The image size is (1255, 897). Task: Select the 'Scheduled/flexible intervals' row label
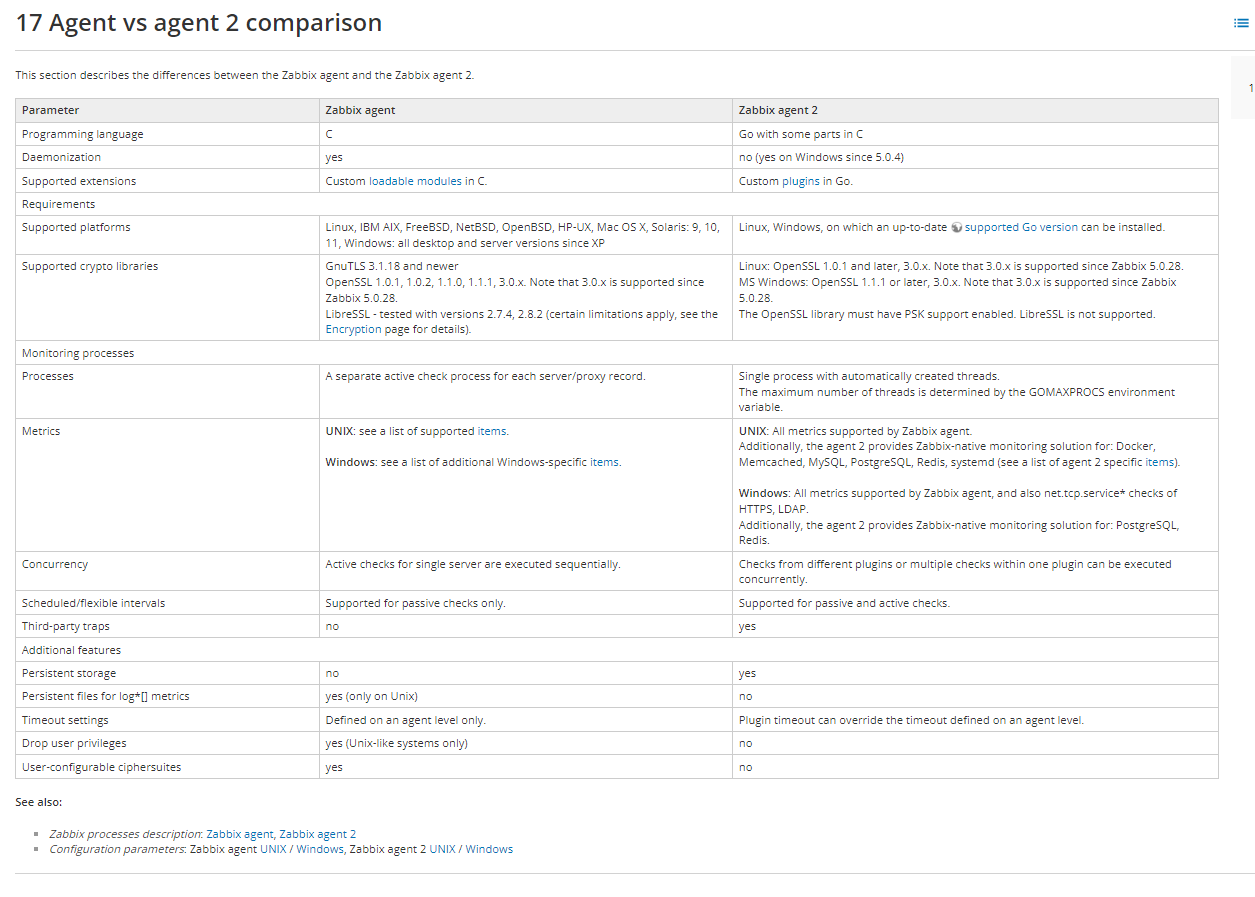pyautogui.click(x=94, y=603)
